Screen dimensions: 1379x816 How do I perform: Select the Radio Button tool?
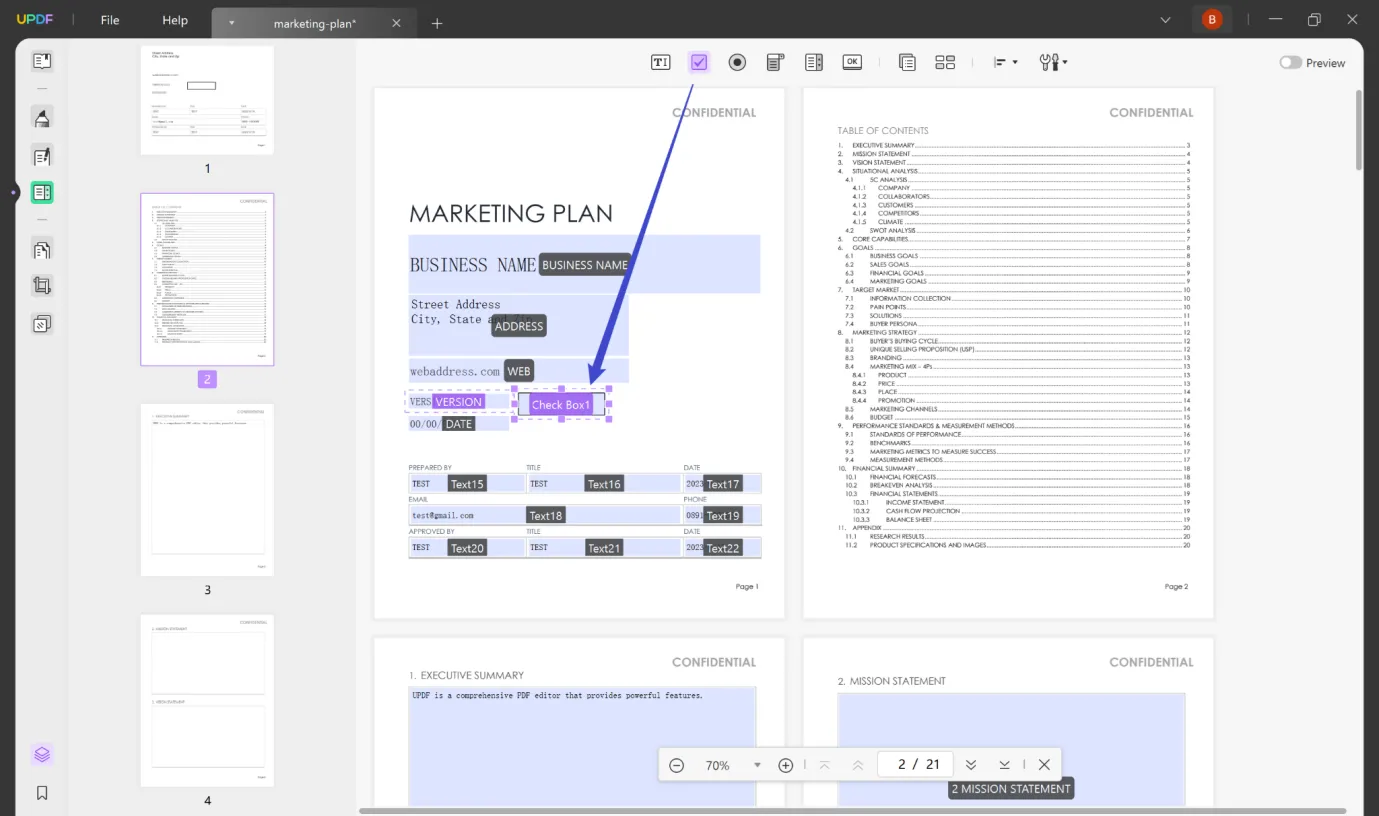point(737,62)
